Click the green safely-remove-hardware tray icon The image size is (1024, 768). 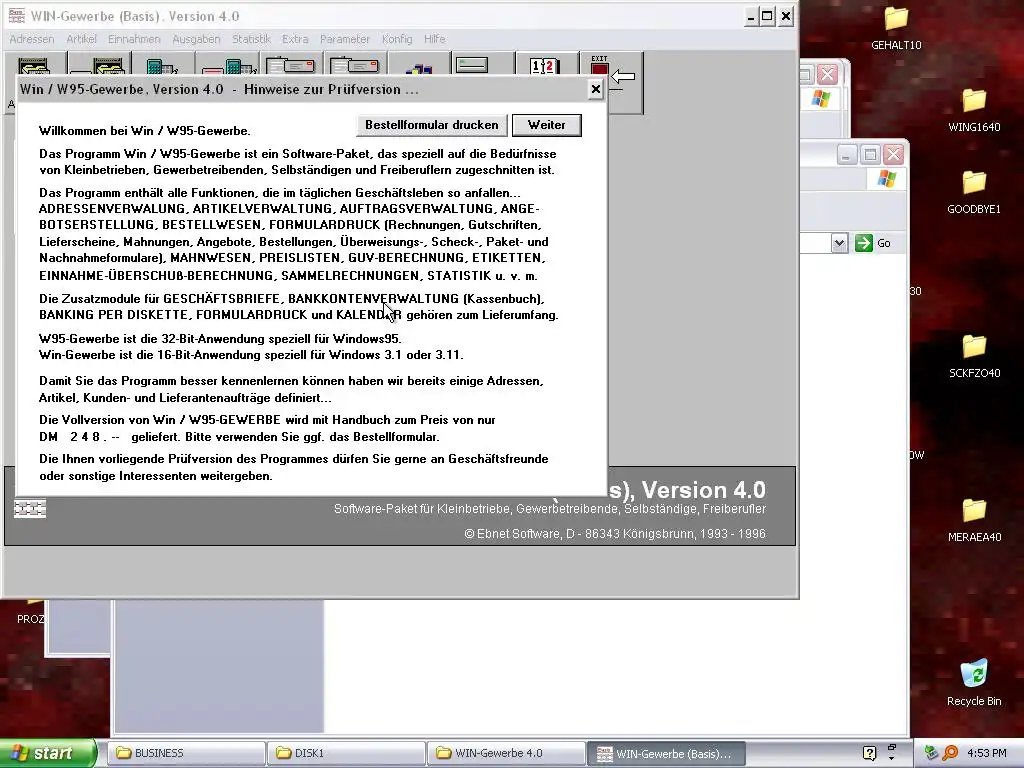click(x=931, y=753)
